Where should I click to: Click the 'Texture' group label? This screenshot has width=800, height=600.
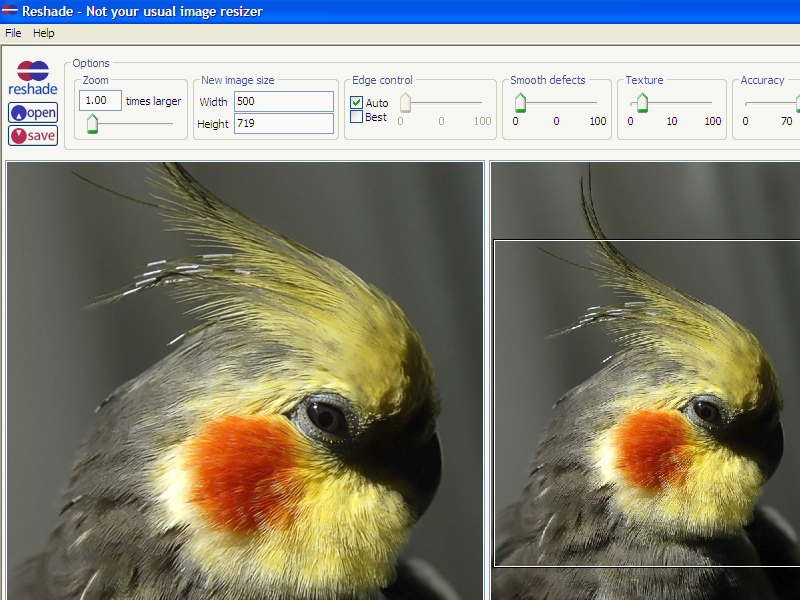[644, 80]
